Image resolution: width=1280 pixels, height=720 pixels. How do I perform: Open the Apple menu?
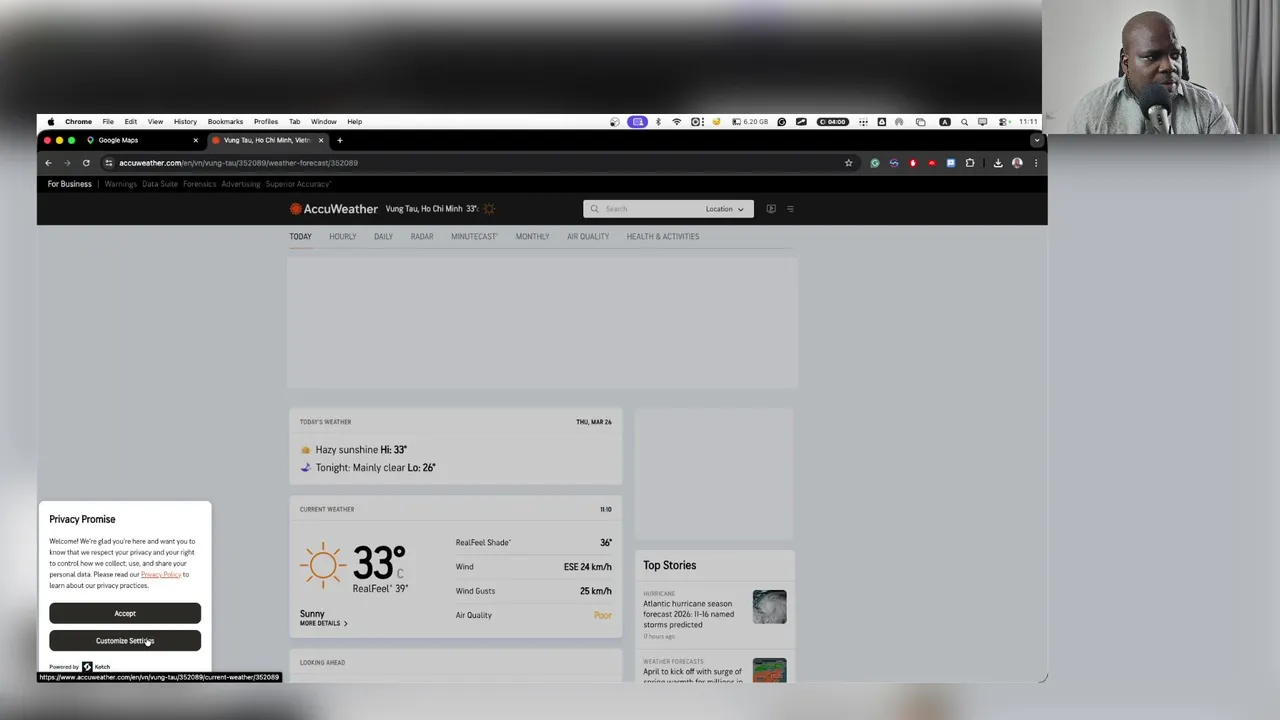coord(51,122)
